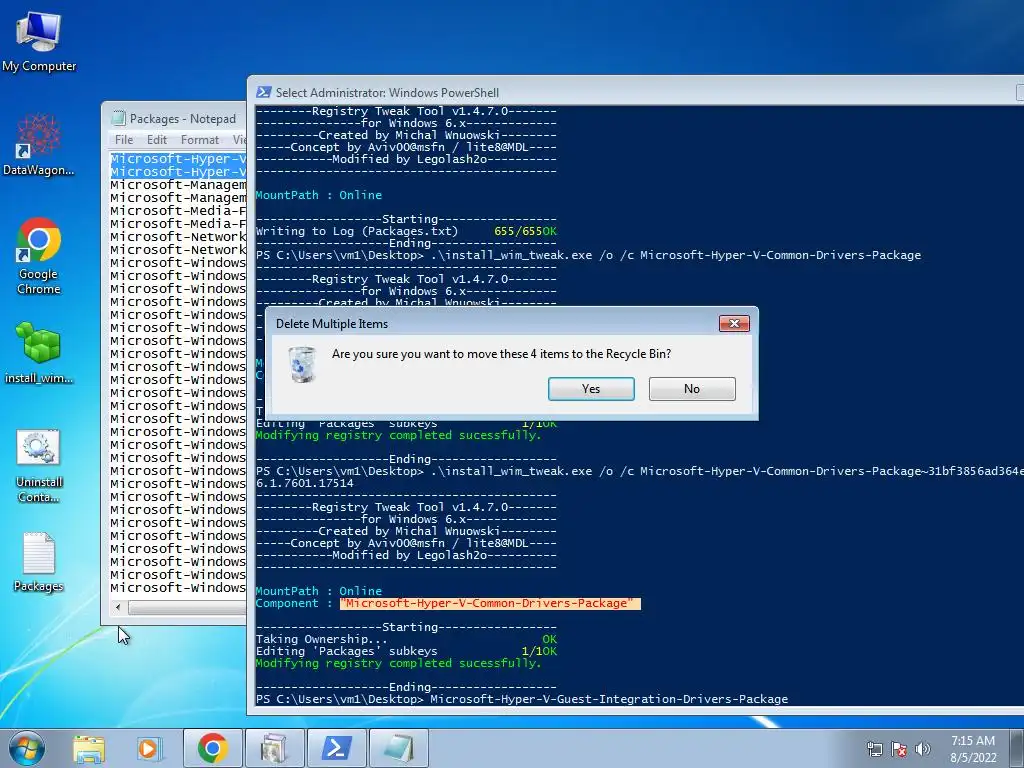Viewport: 1024px width, 768px height.
Task: Click first Microsoft-Media-F line in Notepad
Action: coord(178,210)
